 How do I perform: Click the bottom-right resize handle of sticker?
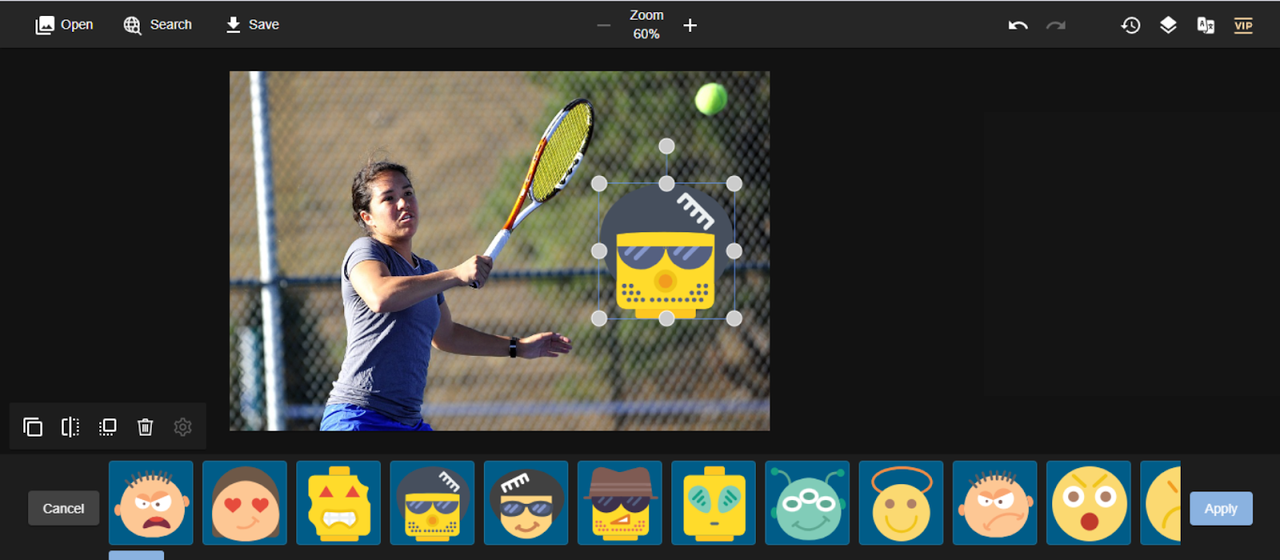click(x=734, y=318)
